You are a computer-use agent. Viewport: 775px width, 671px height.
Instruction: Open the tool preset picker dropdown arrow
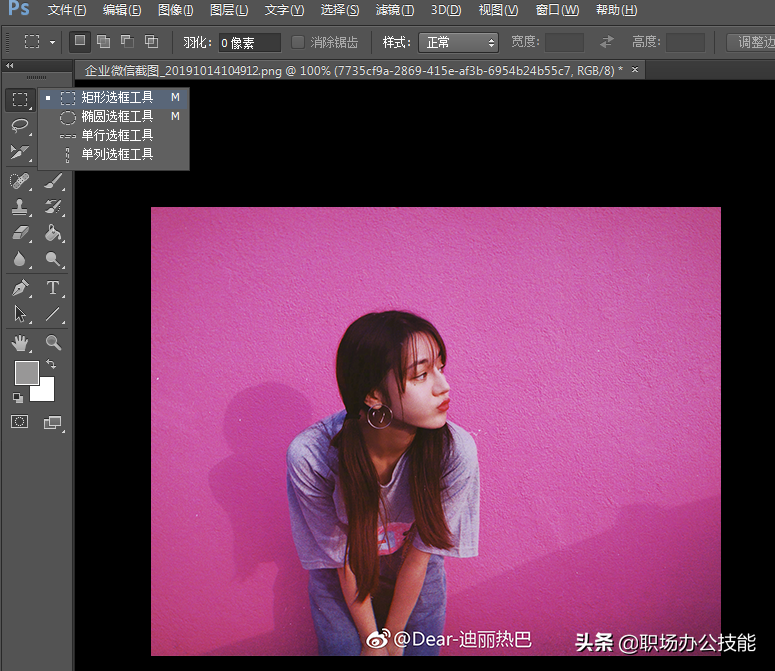click(x=52, y=42)
